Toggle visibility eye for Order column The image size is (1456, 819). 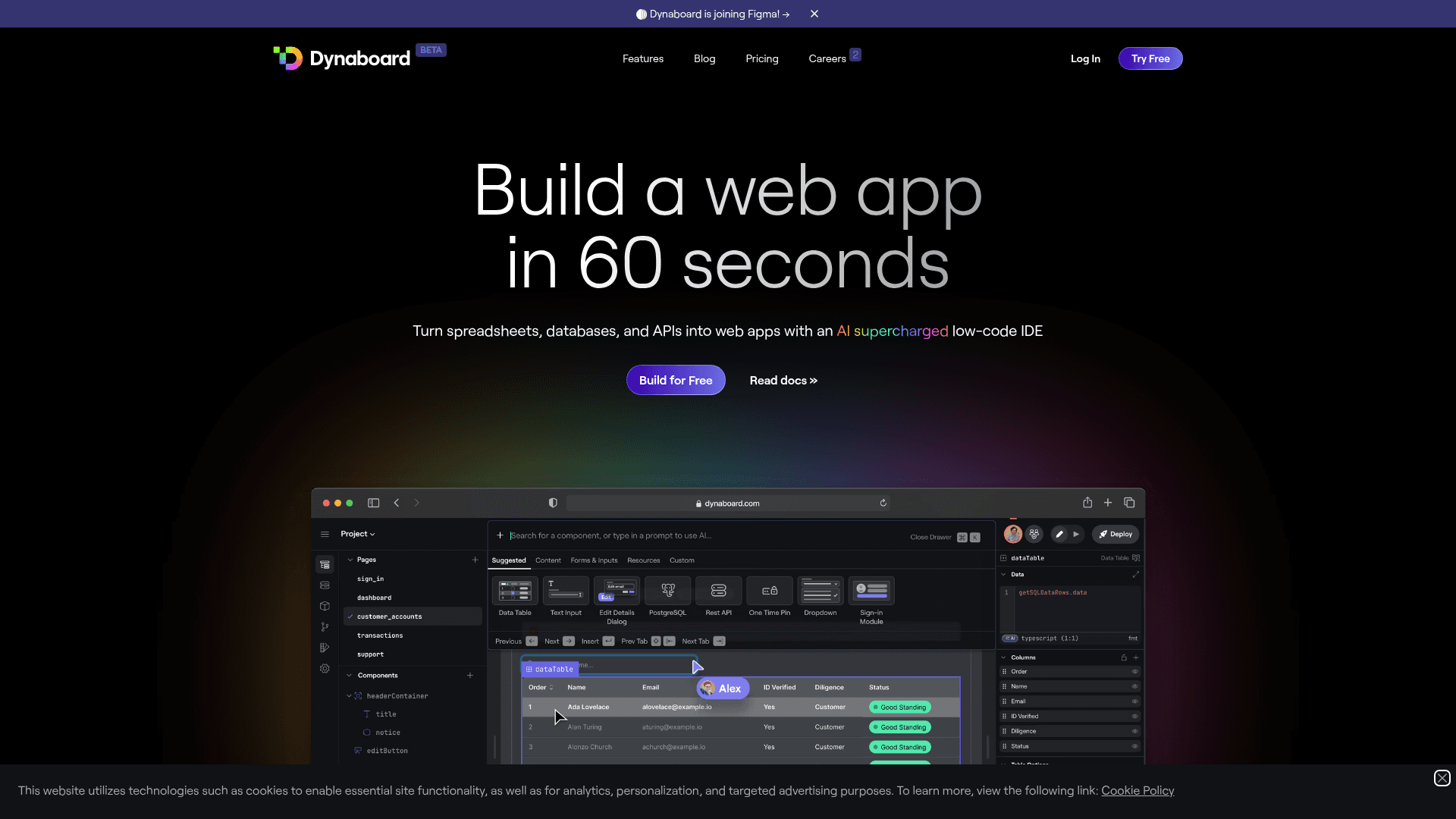tap(1135, 672)
